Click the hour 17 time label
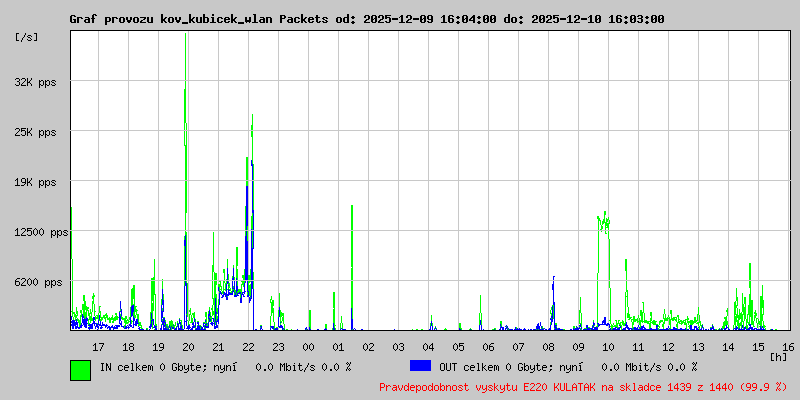 coord(98,347)
